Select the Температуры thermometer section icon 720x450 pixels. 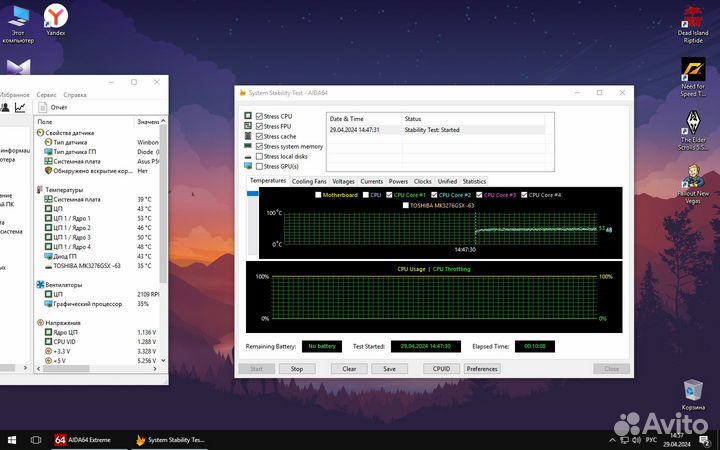(40, 190)
